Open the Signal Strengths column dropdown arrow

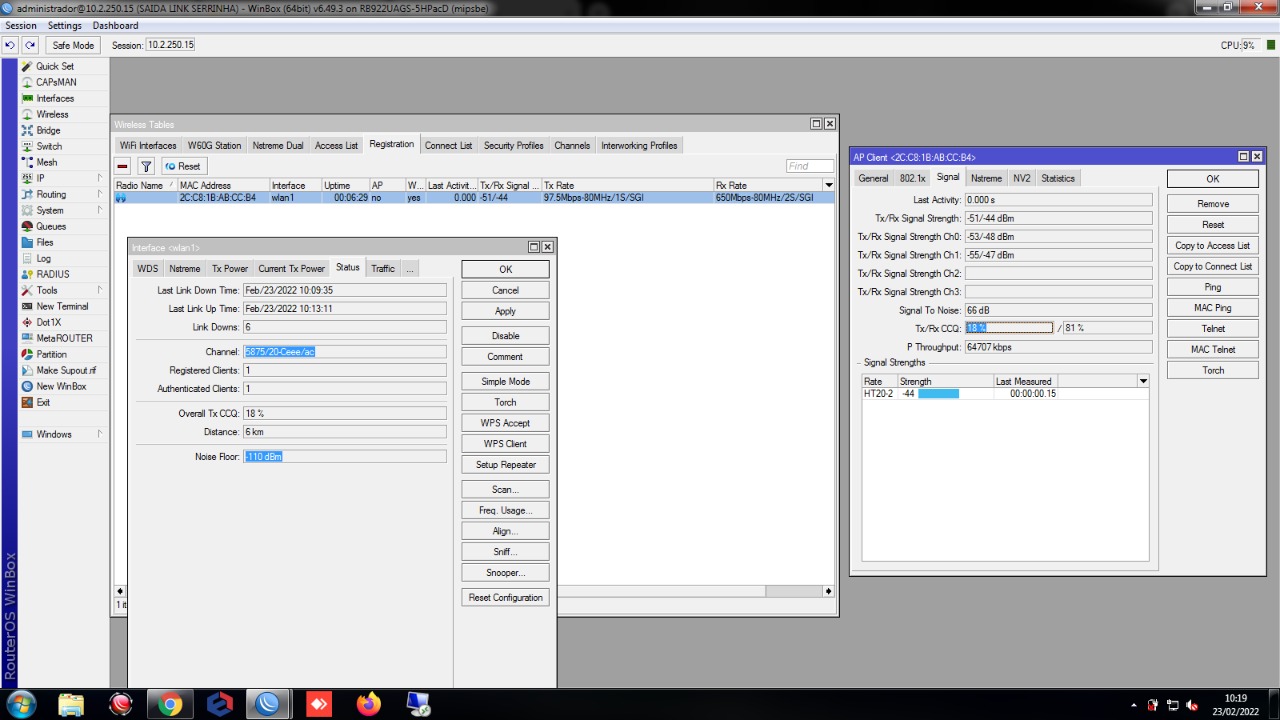(x=1143, y=381)
